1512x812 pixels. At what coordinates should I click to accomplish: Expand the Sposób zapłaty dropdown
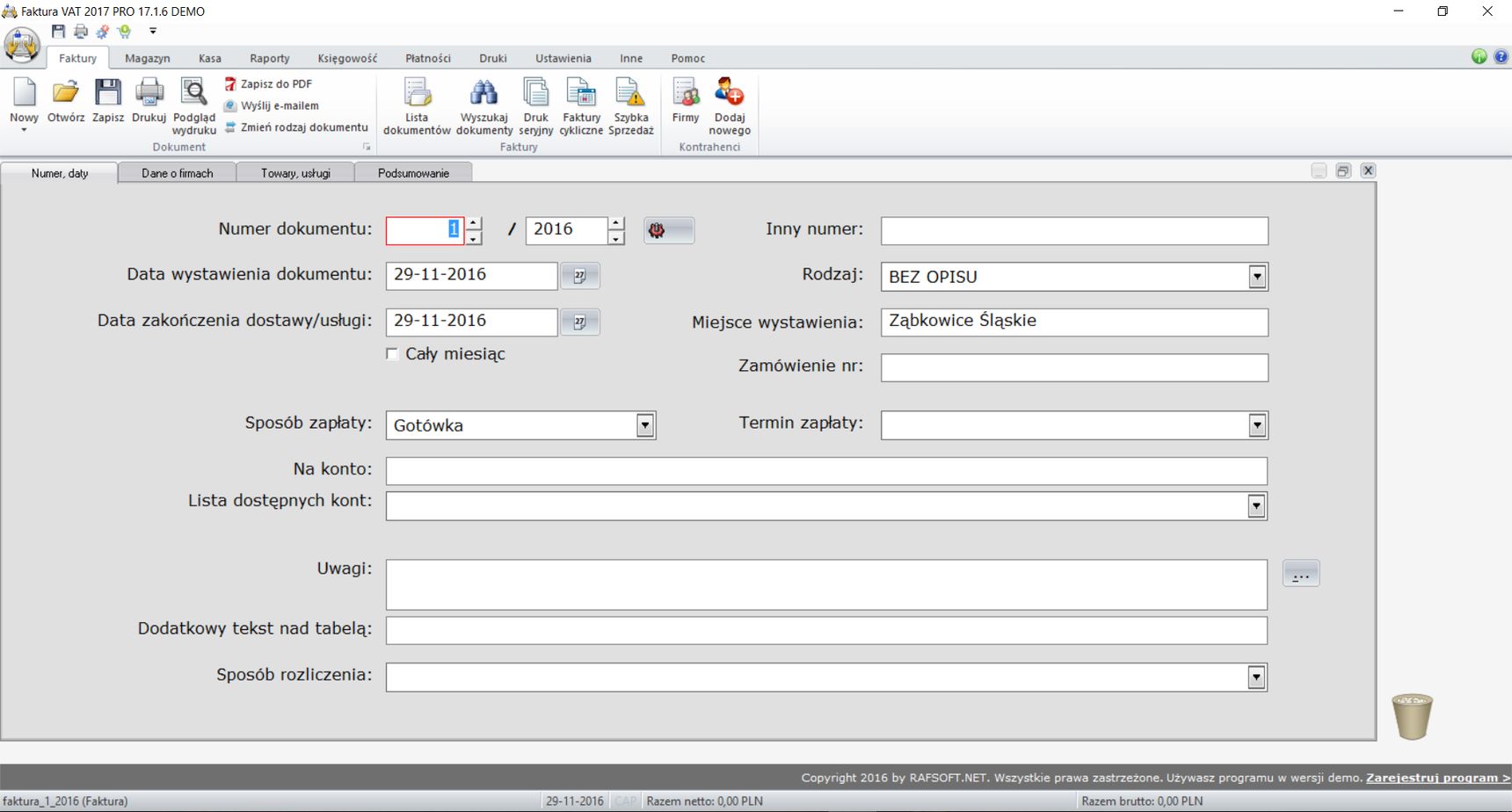645,425
